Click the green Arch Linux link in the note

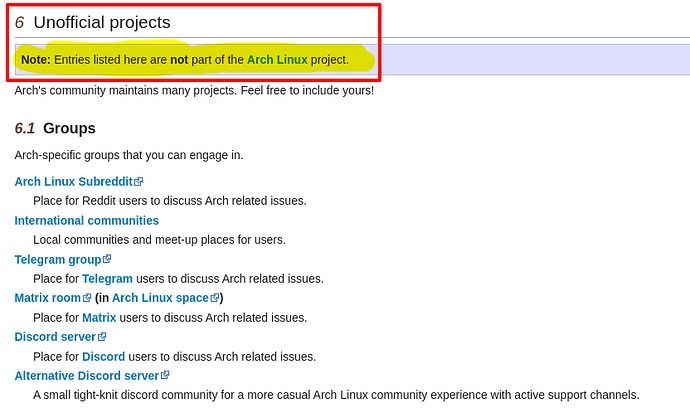point(277,59)
